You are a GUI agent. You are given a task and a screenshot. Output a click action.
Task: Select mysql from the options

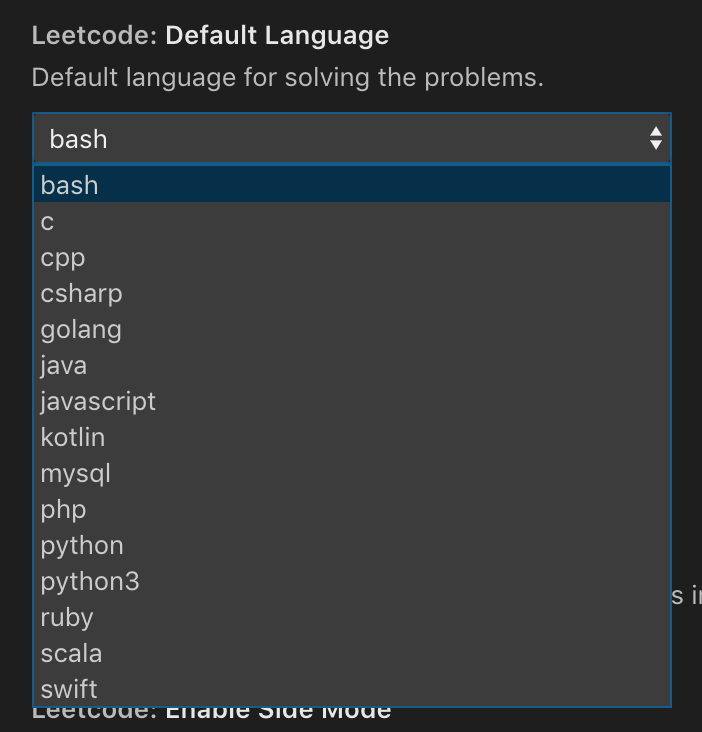[x=352, y=472]
